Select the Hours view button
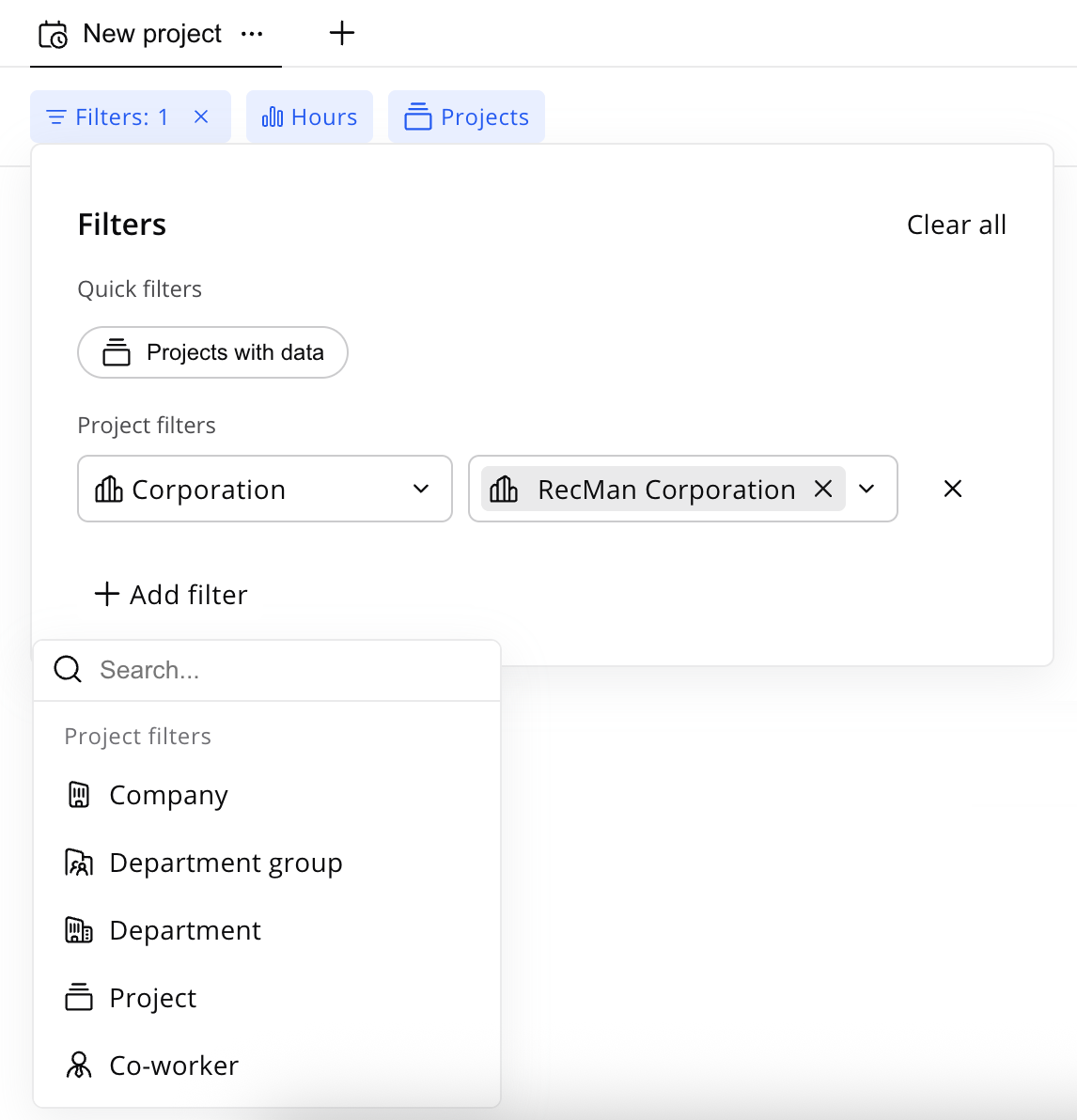 309,117
